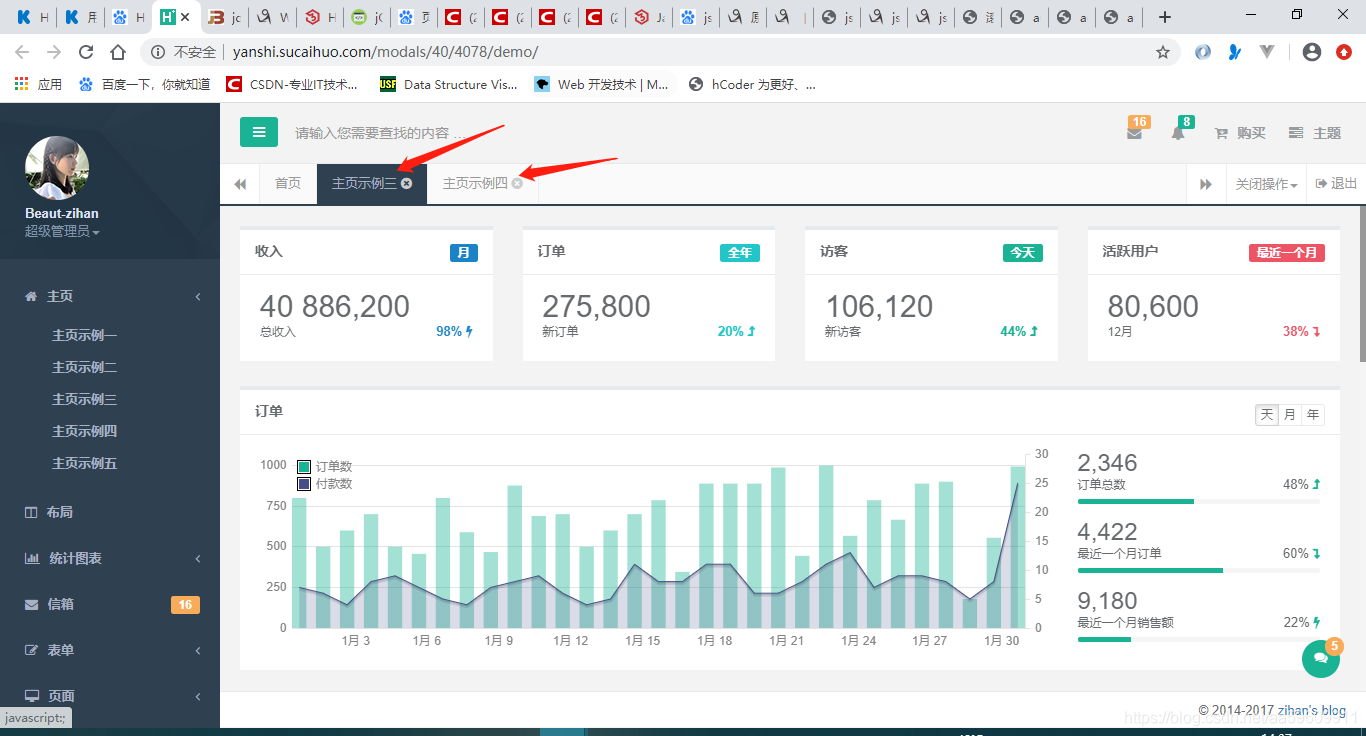Click the 统计图表 bar chart icon
This screenshot has width=1366, height=736.
[32, 558]
